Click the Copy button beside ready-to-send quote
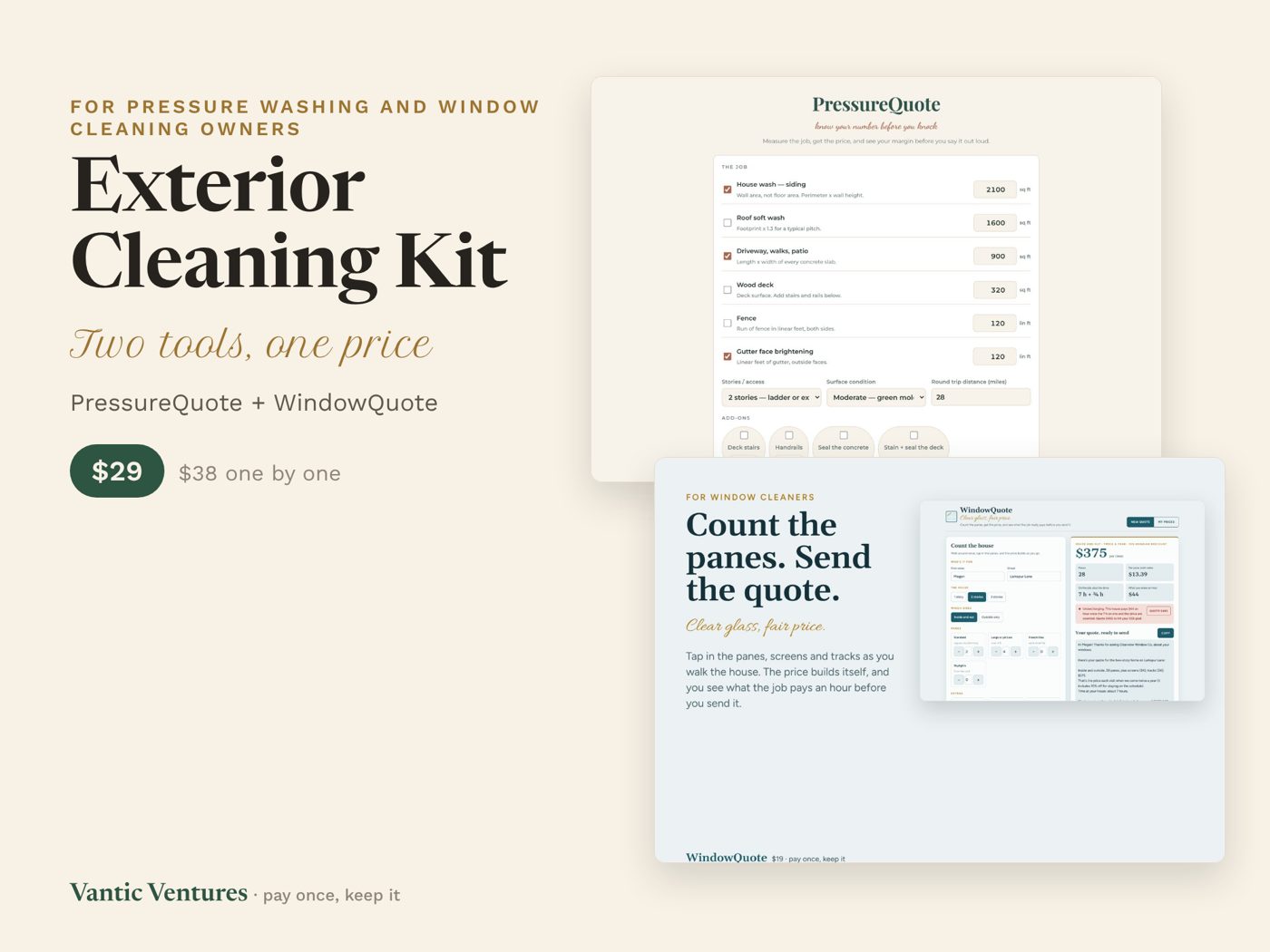This screenshot has height=952, width=1270. click(x=1166, y=633)
